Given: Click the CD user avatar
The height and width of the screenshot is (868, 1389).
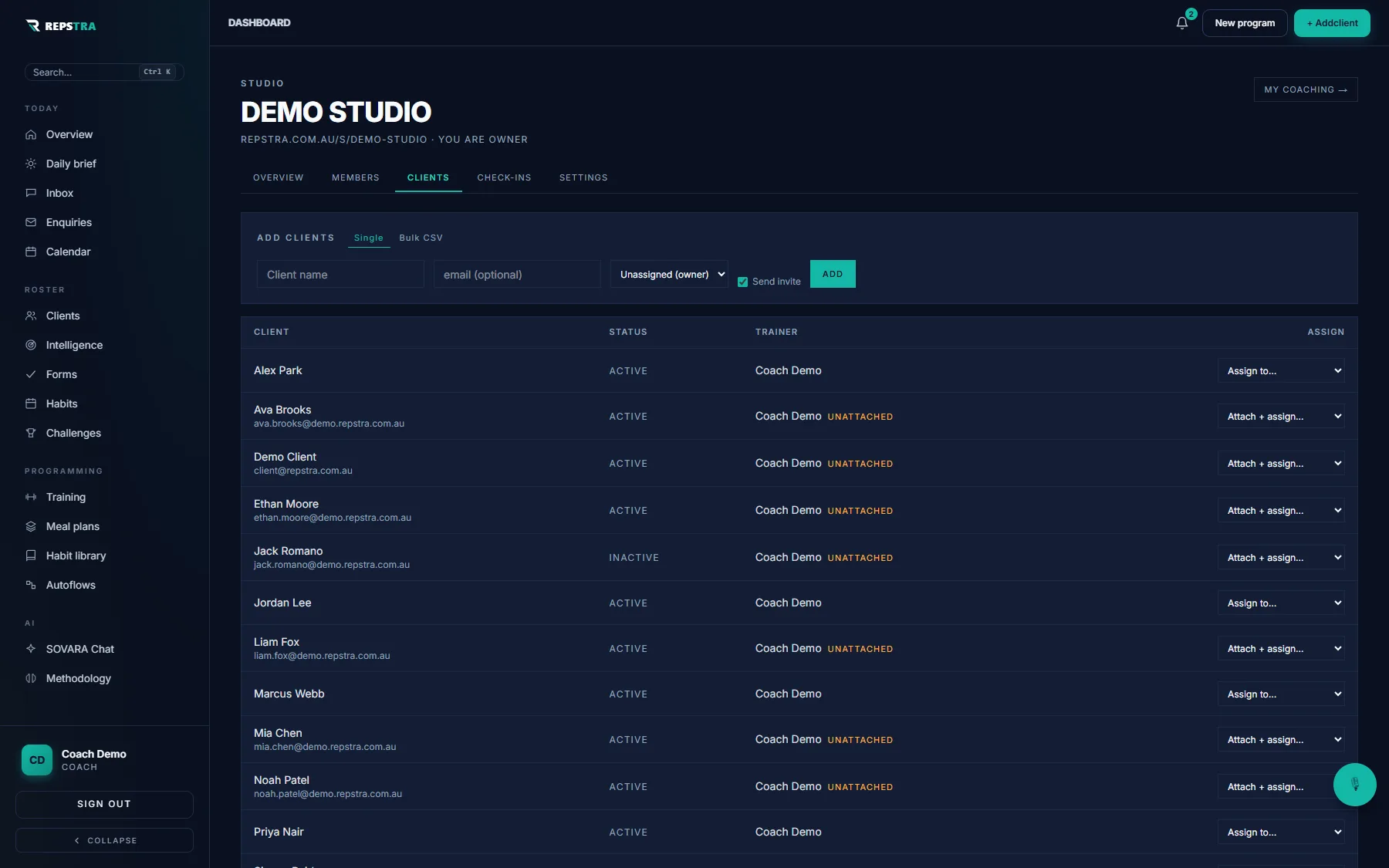Looking at the screenshot, I should 37,760.
